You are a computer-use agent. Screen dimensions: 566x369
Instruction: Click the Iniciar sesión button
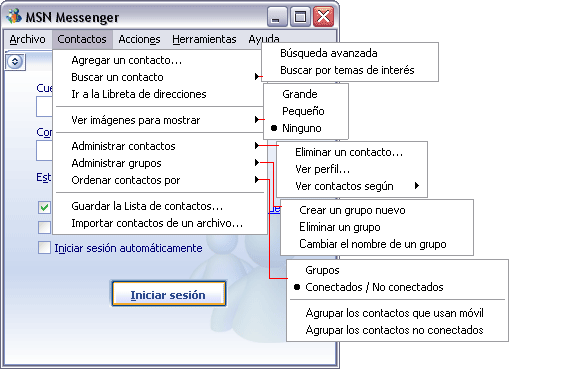tap(169, 294)
